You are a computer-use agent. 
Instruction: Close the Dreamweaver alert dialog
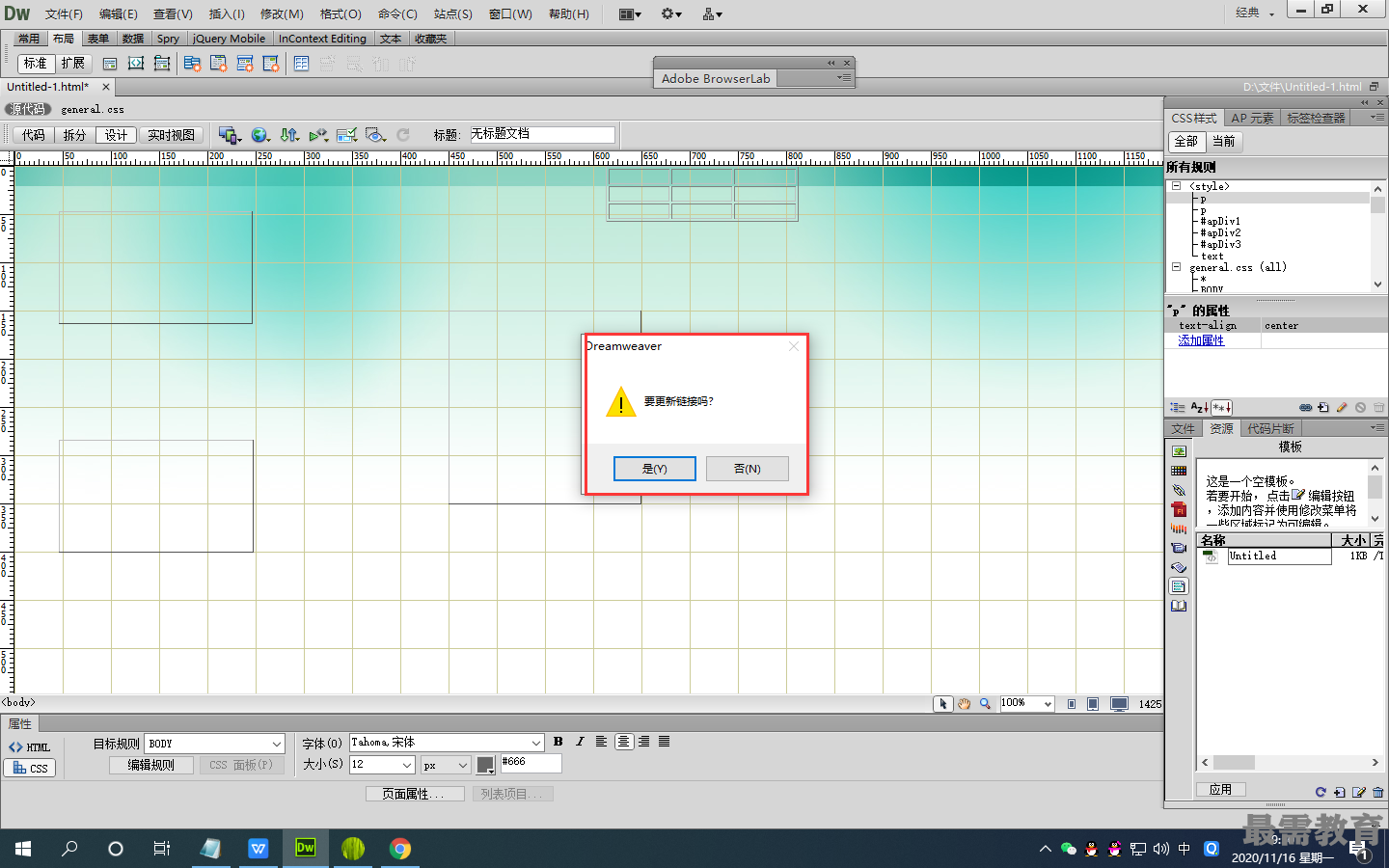pyautogui.click(x=793, y=346)
